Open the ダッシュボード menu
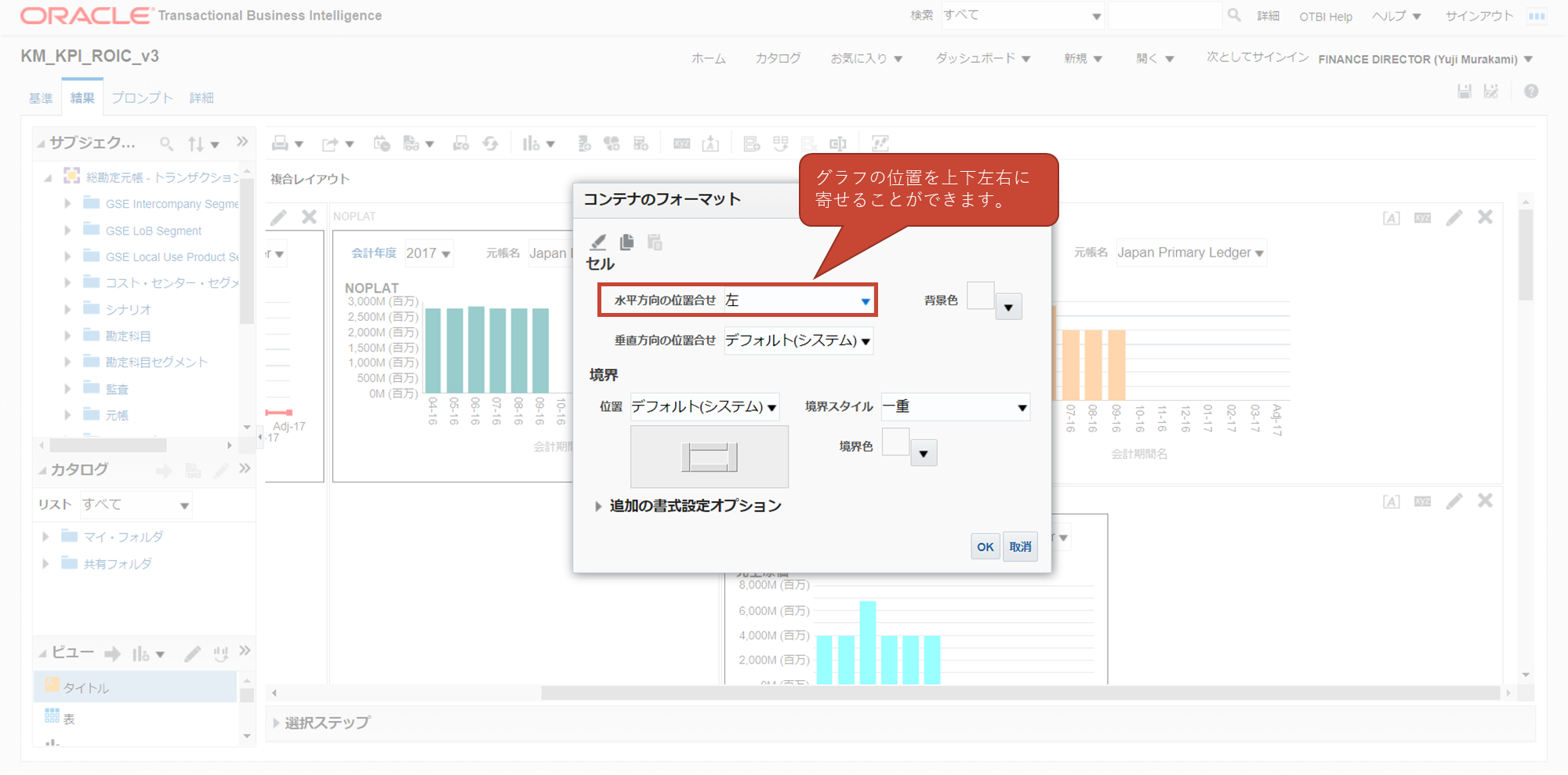1568x775 pixels. click(982, 59)
